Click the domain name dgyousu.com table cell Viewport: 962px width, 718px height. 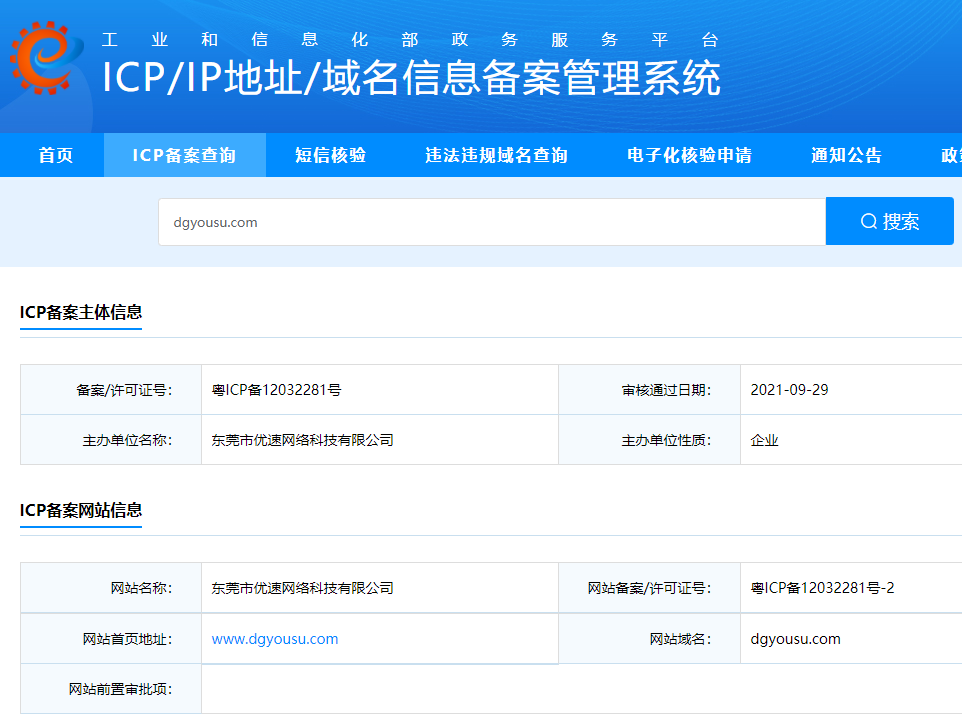[x=795, y=638]
